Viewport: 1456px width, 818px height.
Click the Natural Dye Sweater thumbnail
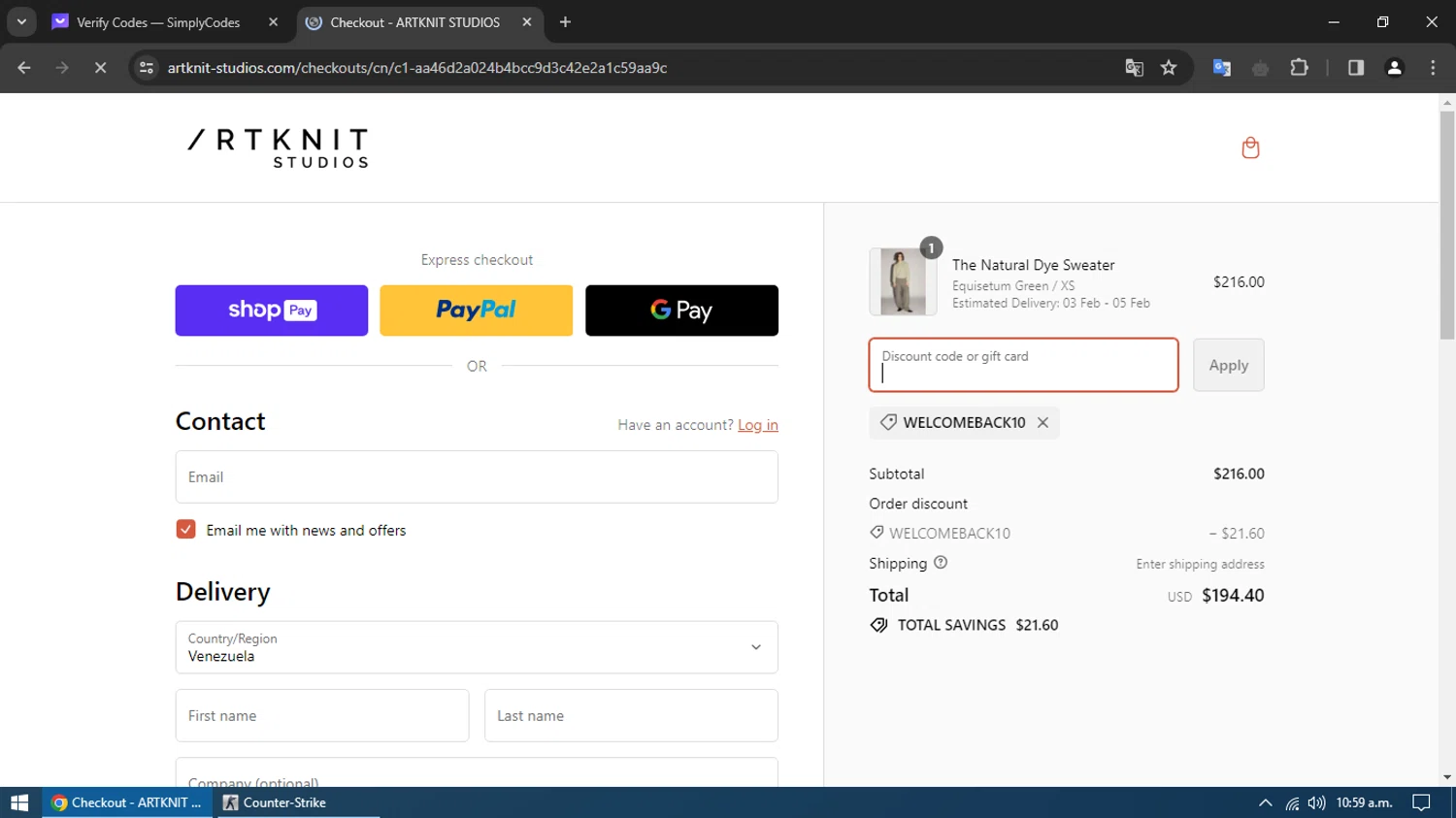point(903,281)
